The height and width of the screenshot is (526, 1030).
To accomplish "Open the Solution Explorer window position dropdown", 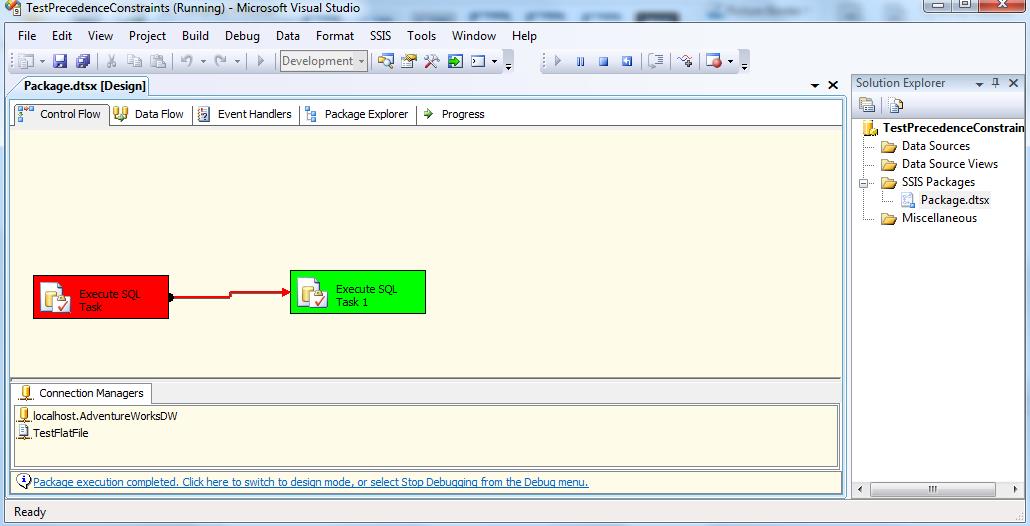I will point(977,83).
